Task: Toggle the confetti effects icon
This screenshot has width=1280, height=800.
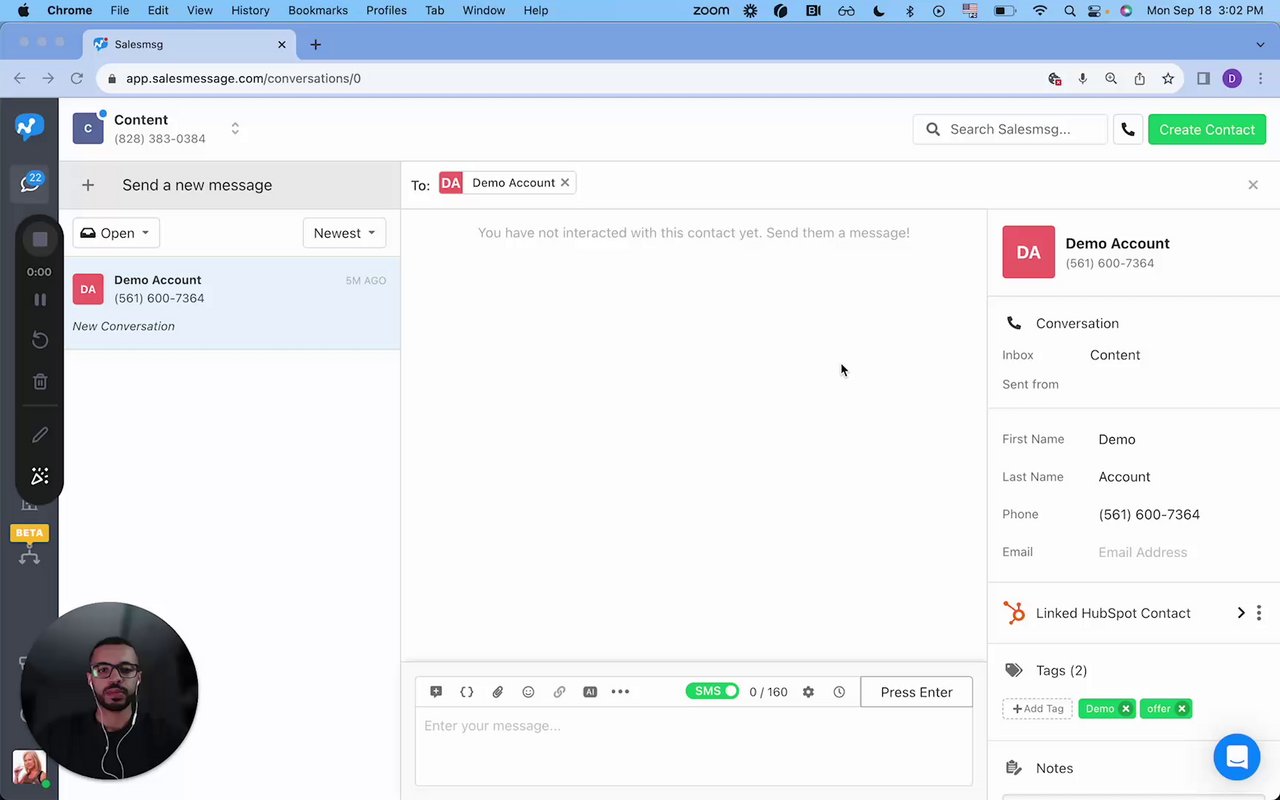Action: click(40, 476)
